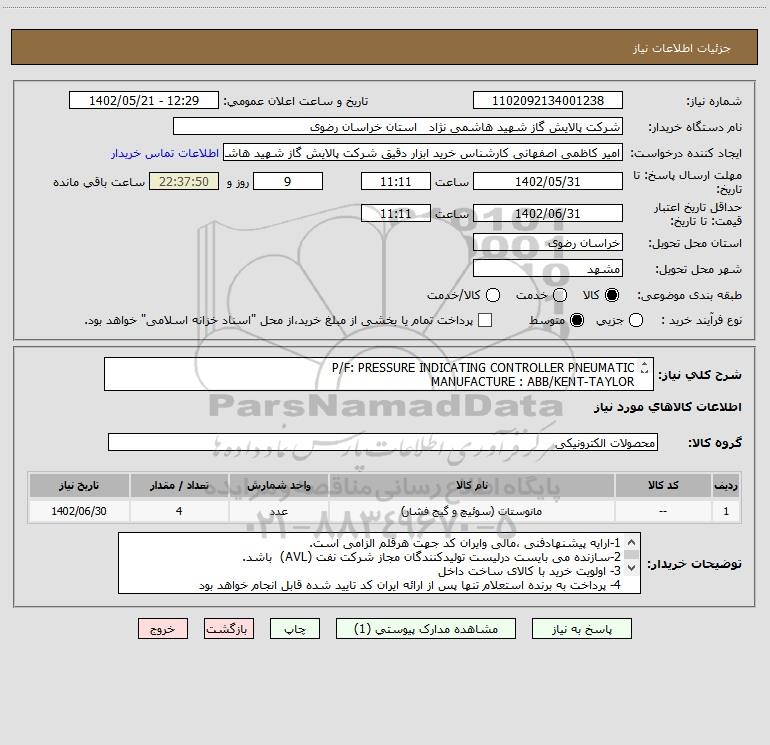Click the جزئیات اطلاعات نیاز header title
Viewport: 770px width, 745px height.
pos(682,48)
